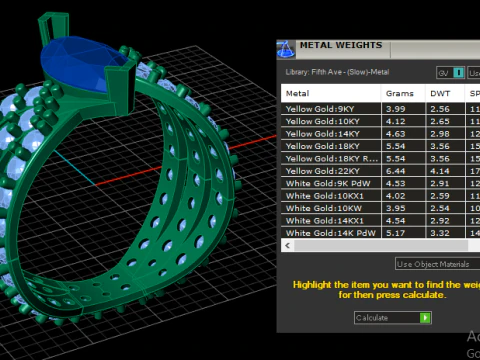The width and height of the screenshot is (480, 360).
Task: Click the Grams column header
Action: pyautogui.click(x=403, y=93)
